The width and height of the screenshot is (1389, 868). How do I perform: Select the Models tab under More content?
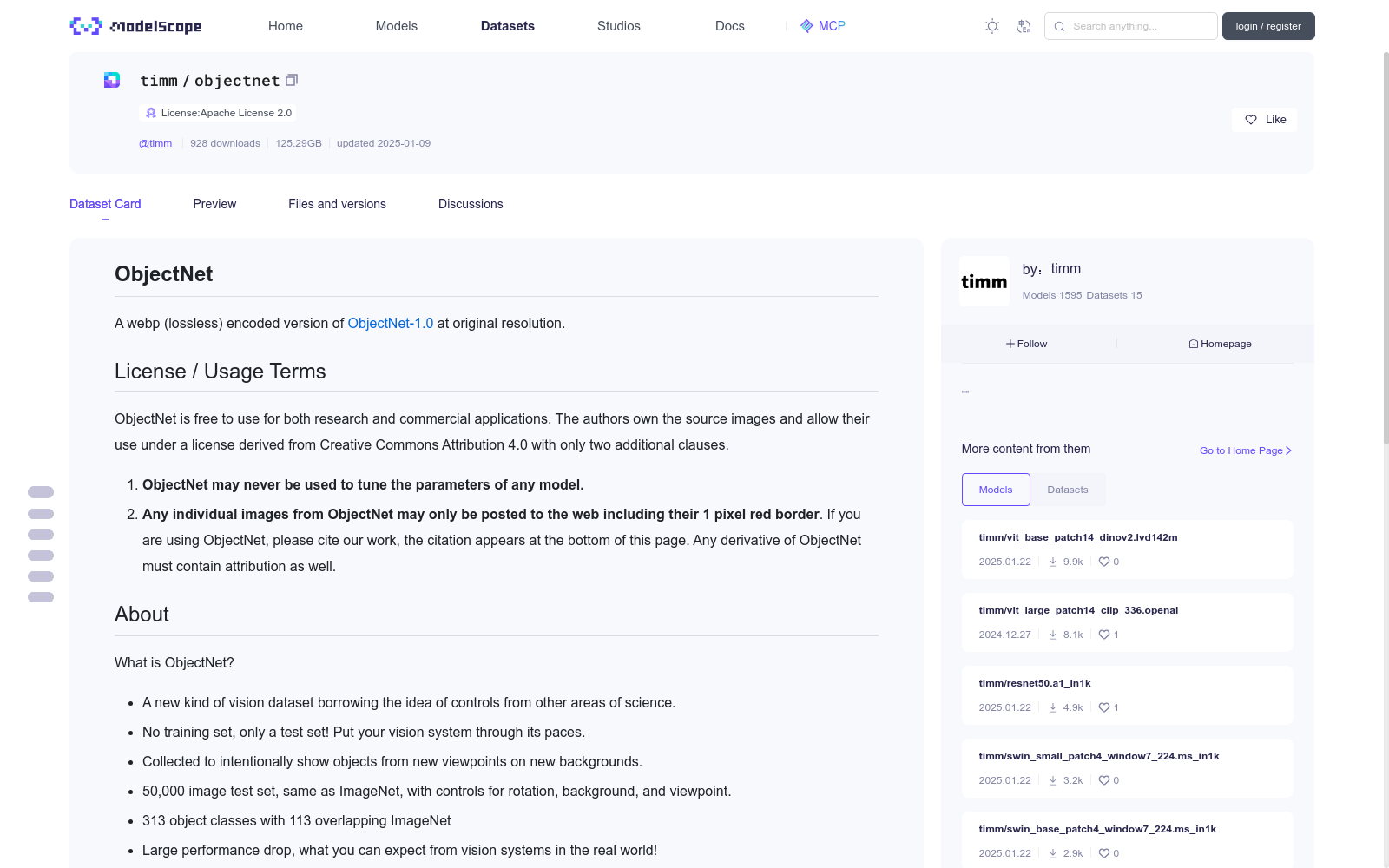click(x=996, y=490)
